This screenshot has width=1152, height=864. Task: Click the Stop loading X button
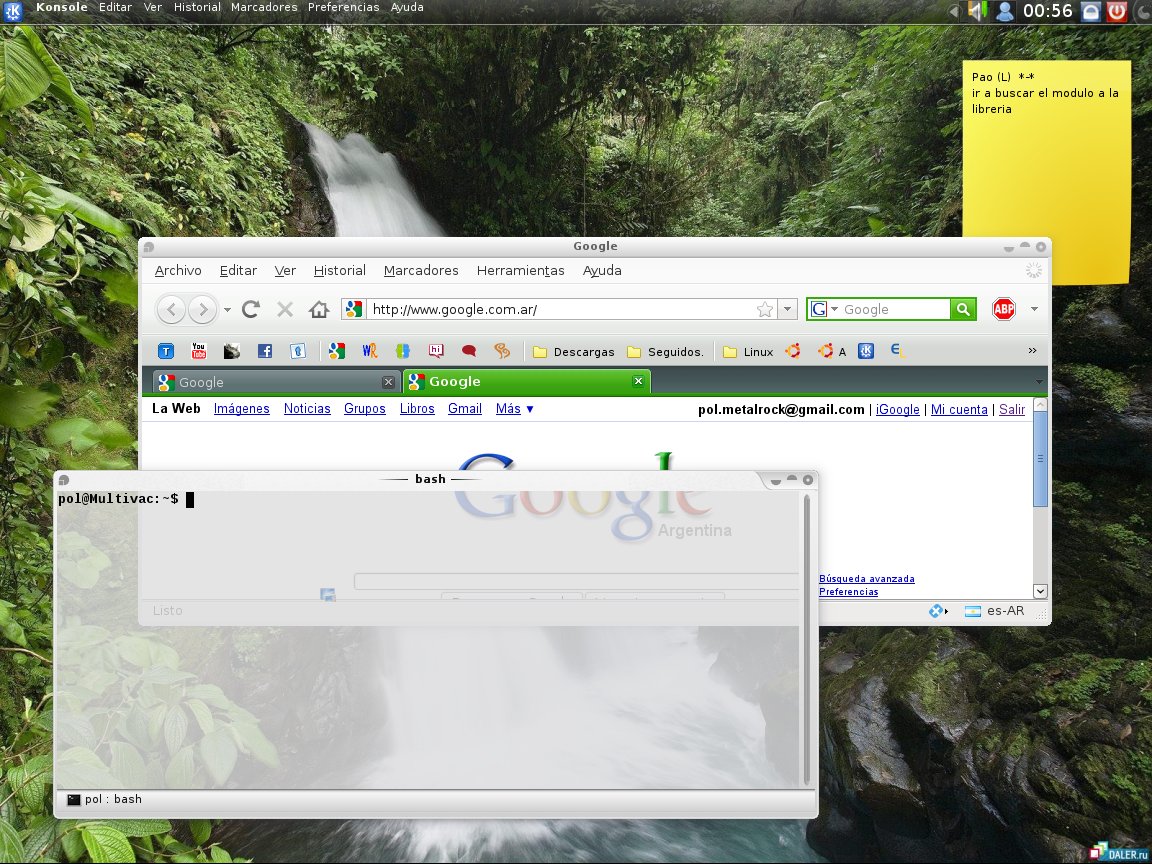(x=284, y=309)
